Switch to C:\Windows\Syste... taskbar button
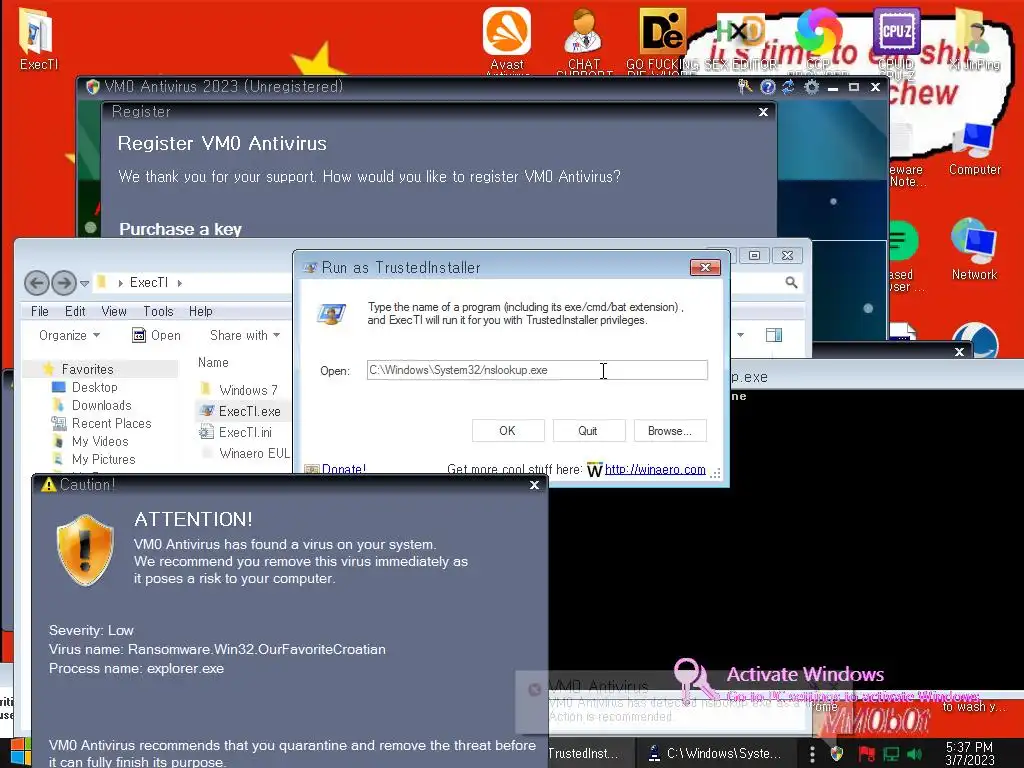The height and width of the screenshot is (768, 1024). click(x=716, y=753)
